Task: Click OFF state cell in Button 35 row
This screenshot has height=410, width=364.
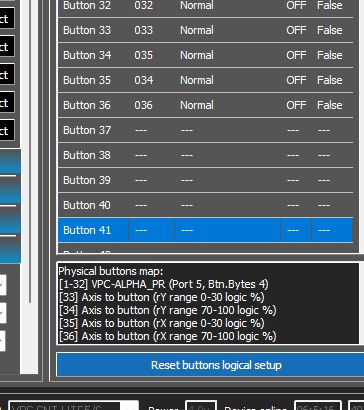Action: point(296,80)
